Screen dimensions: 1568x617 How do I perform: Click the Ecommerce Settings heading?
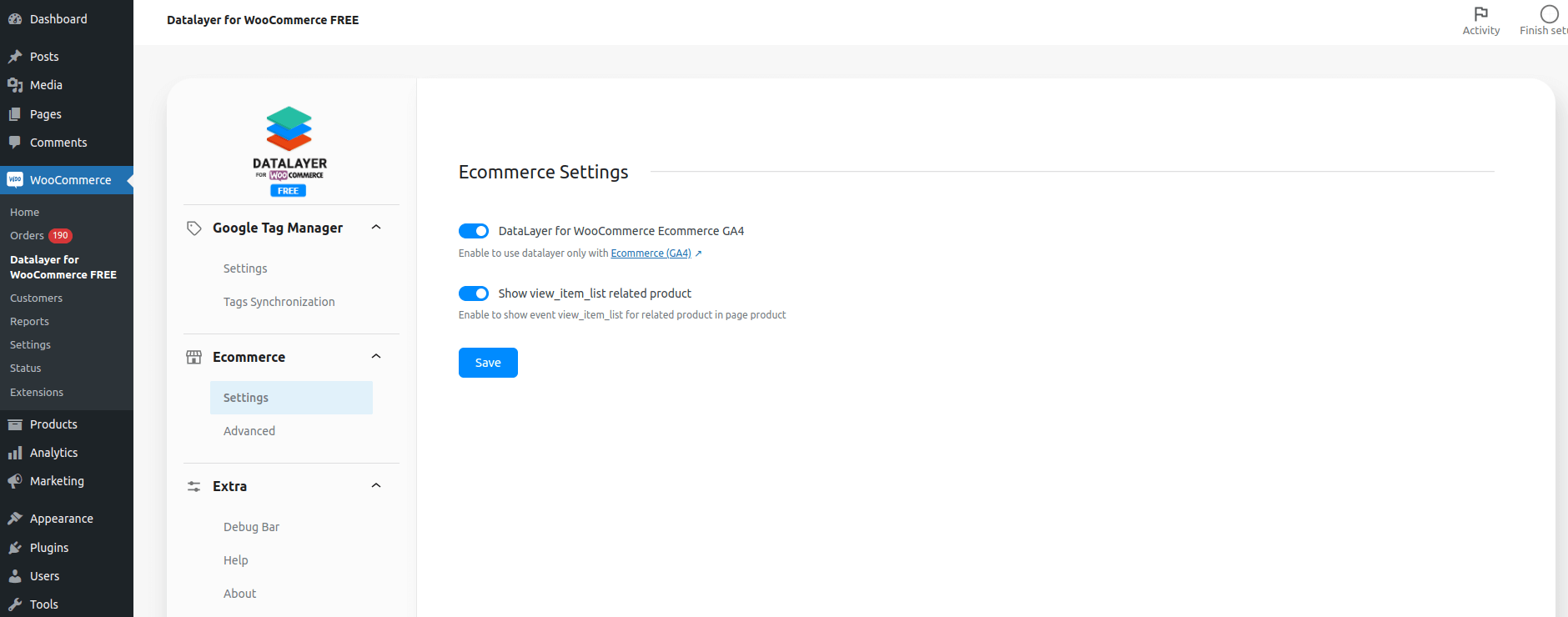543,172
